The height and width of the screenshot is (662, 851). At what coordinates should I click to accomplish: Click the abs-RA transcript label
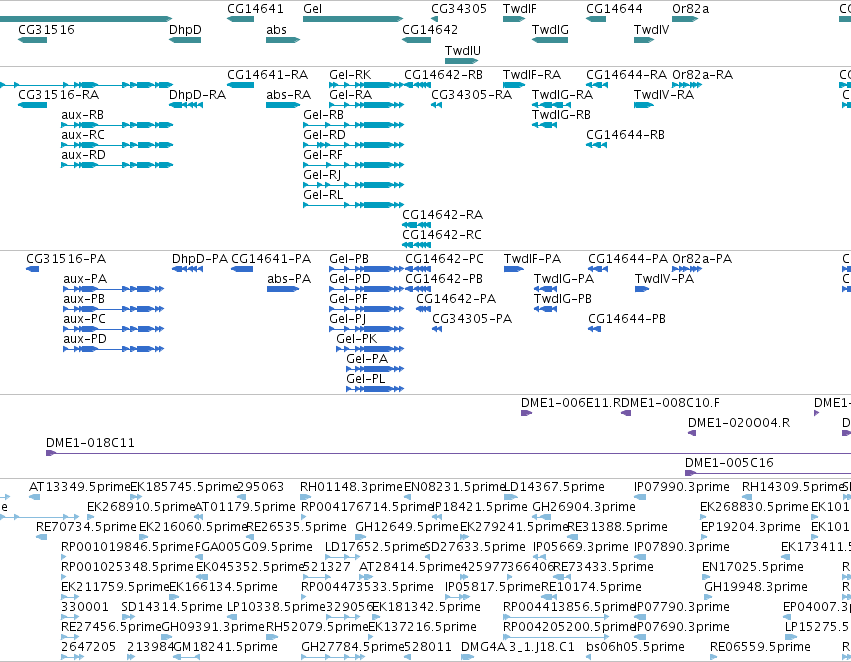[288, 94]
